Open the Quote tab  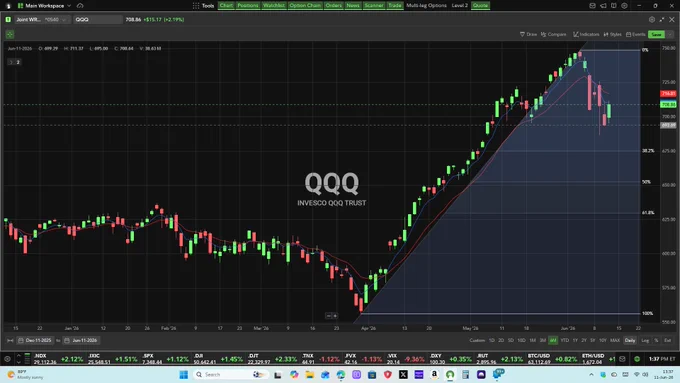(480, 6)
